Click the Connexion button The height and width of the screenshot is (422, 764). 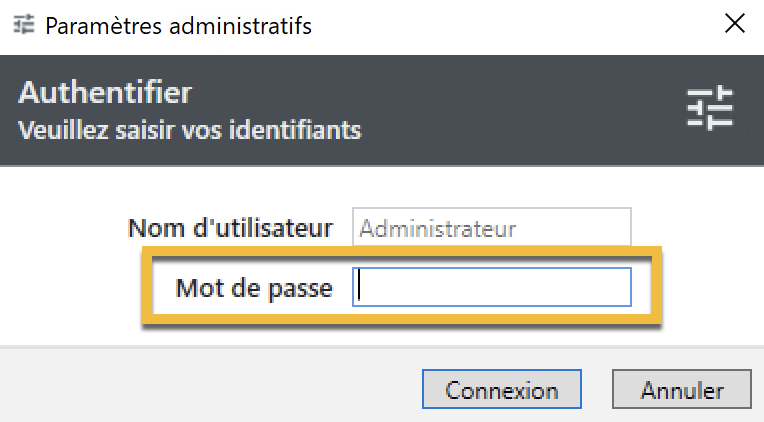(x=502, y=389)
